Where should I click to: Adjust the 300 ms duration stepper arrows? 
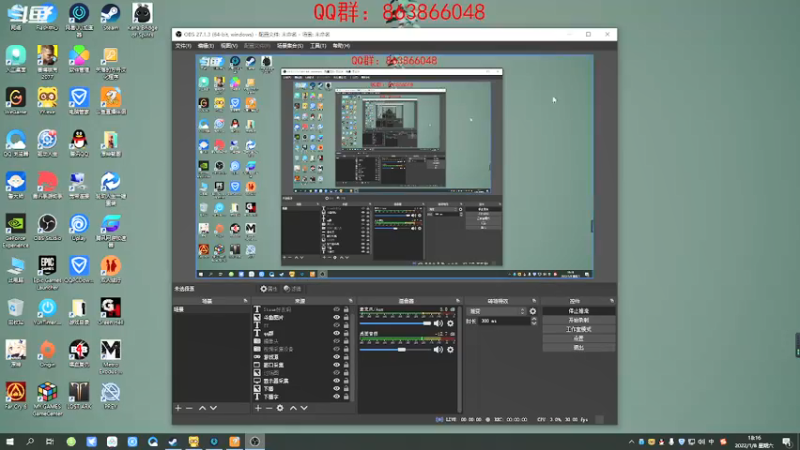(x=534, y=321)
